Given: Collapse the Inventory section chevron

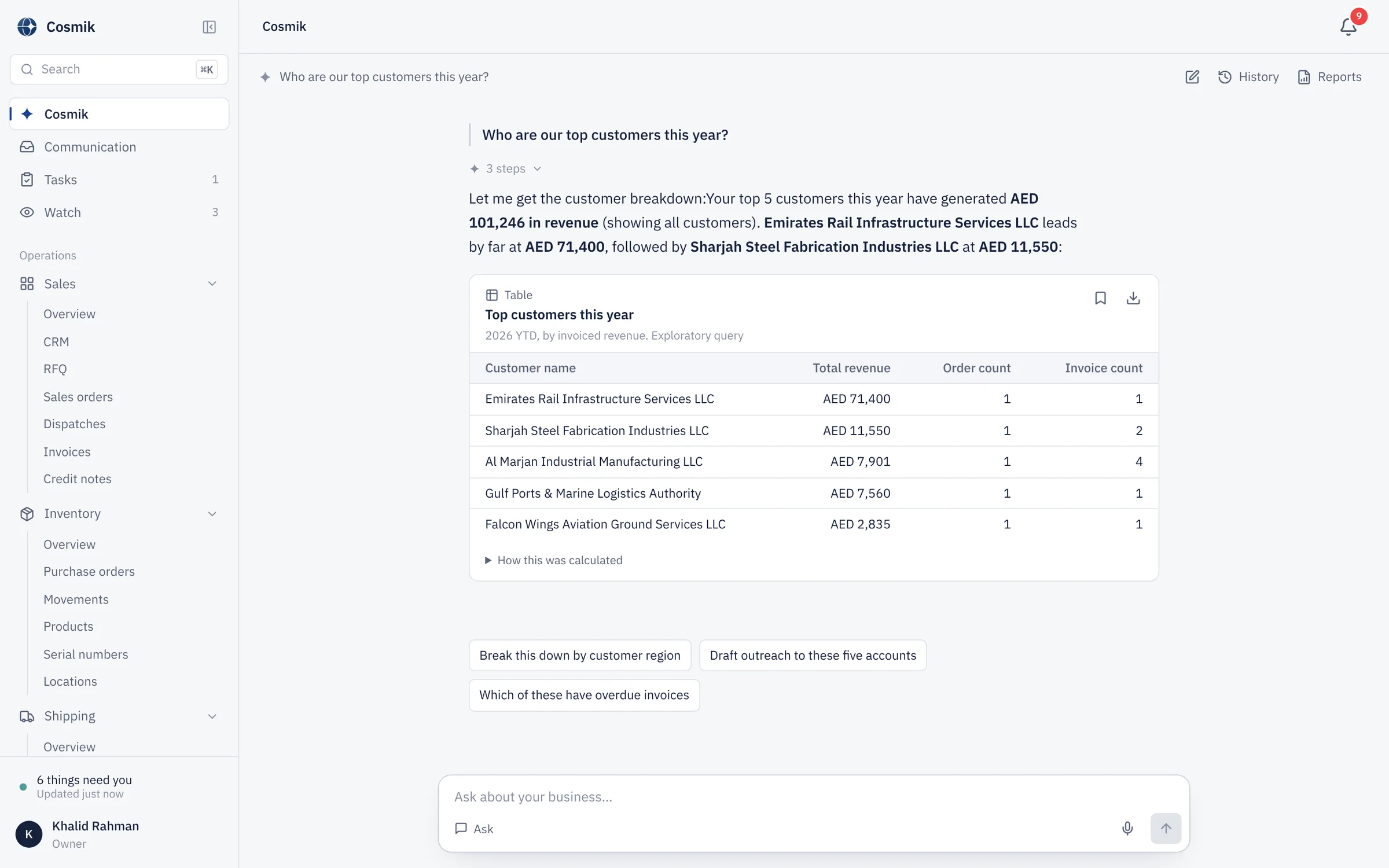Looking at the screenshot, I should click(x=212, y=514).
